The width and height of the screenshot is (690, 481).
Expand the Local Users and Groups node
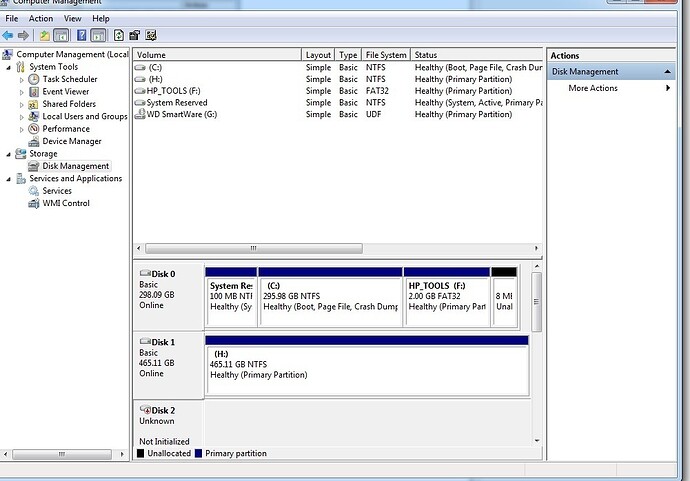click(22, 117)
